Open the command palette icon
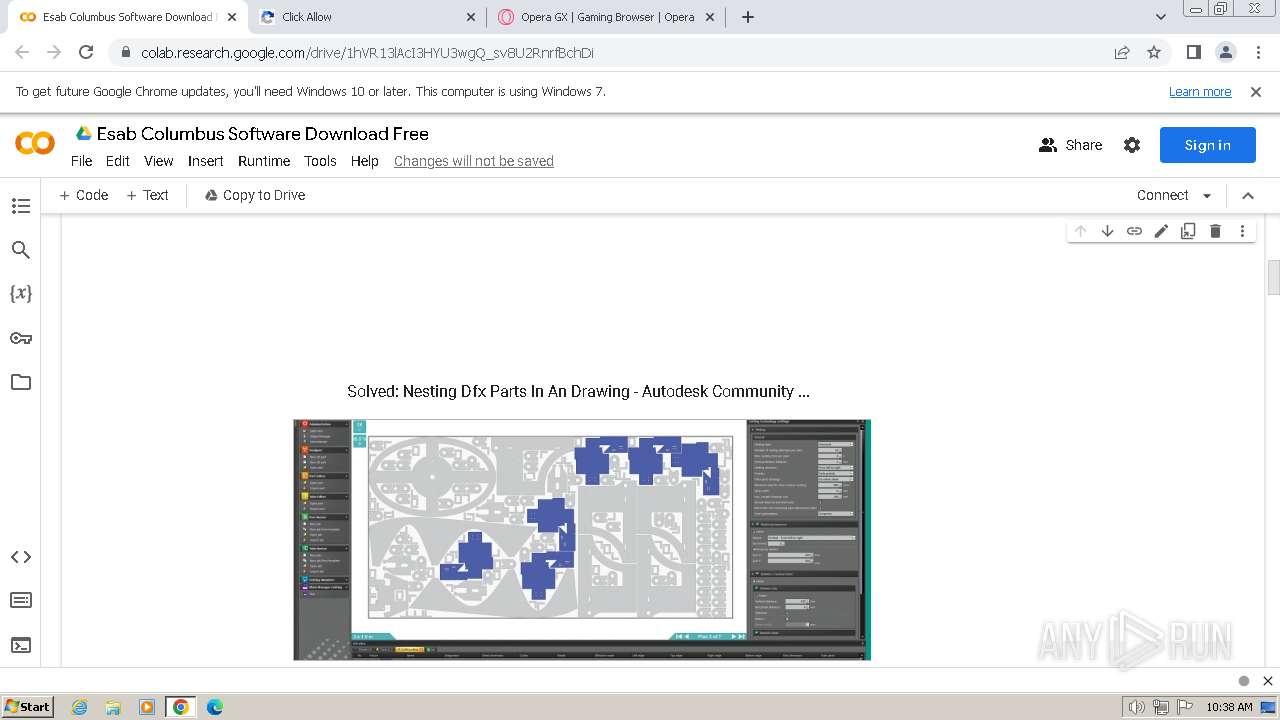Viewport: 1280px width, 720px height. [21, 600]
